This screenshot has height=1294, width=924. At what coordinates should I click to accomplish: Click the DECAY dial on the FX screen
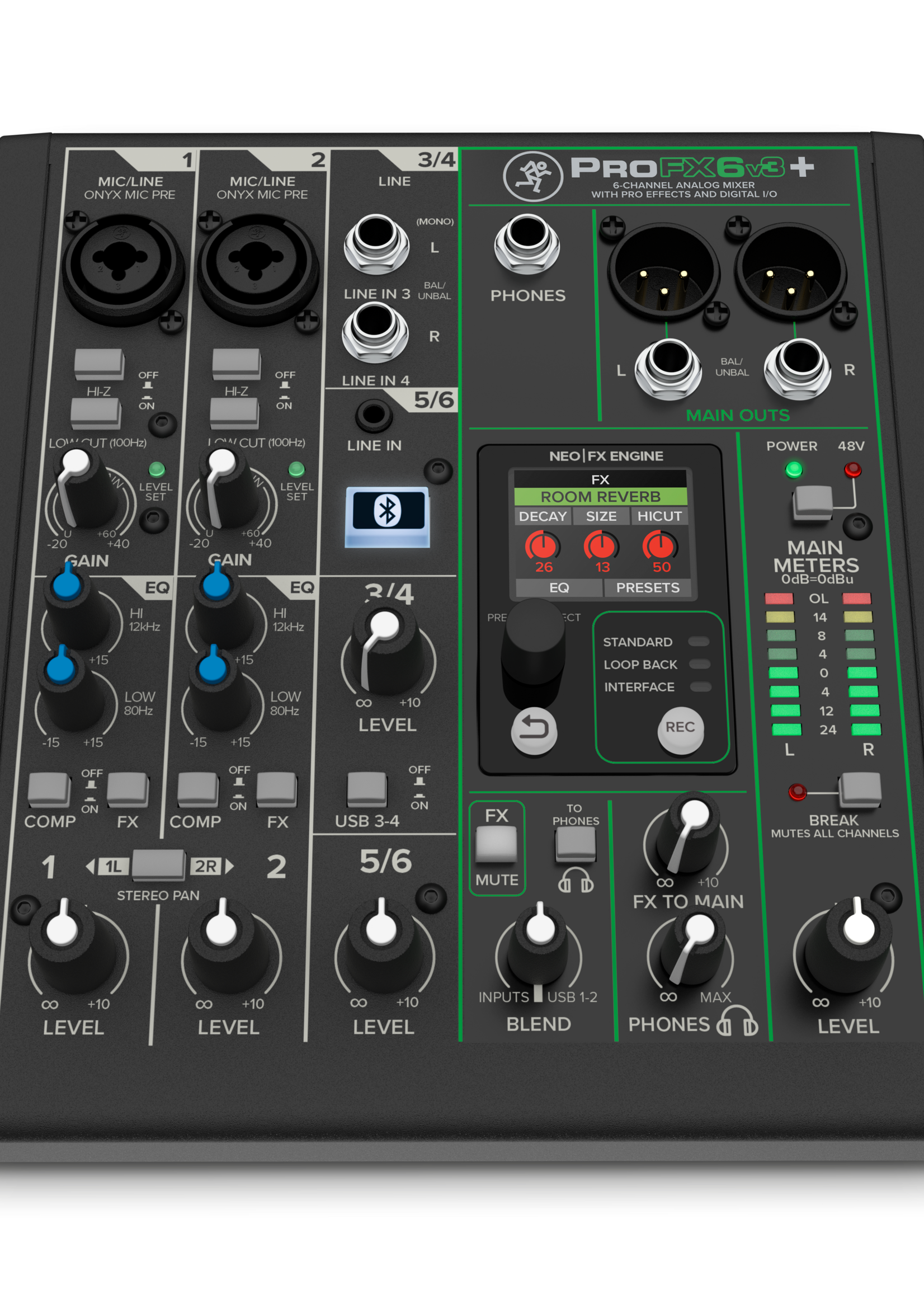(x=543, y=545)
